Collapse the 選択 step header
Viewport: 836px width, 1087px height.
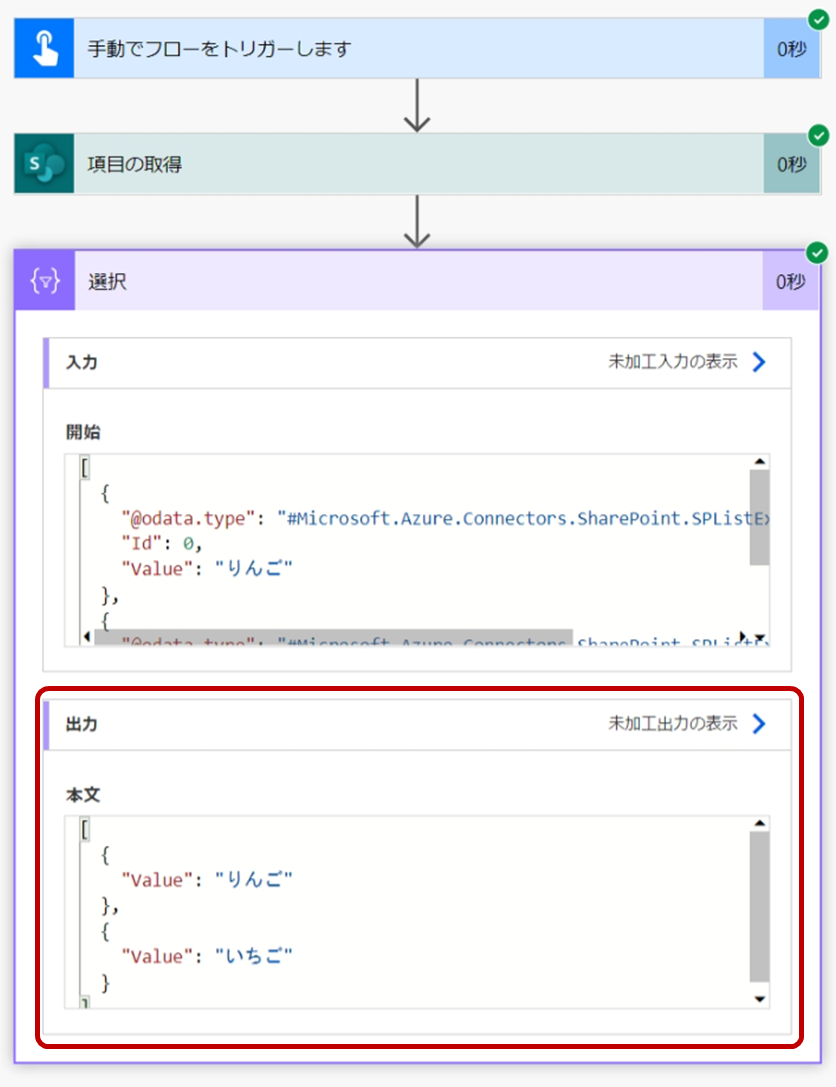pos(417,281)
